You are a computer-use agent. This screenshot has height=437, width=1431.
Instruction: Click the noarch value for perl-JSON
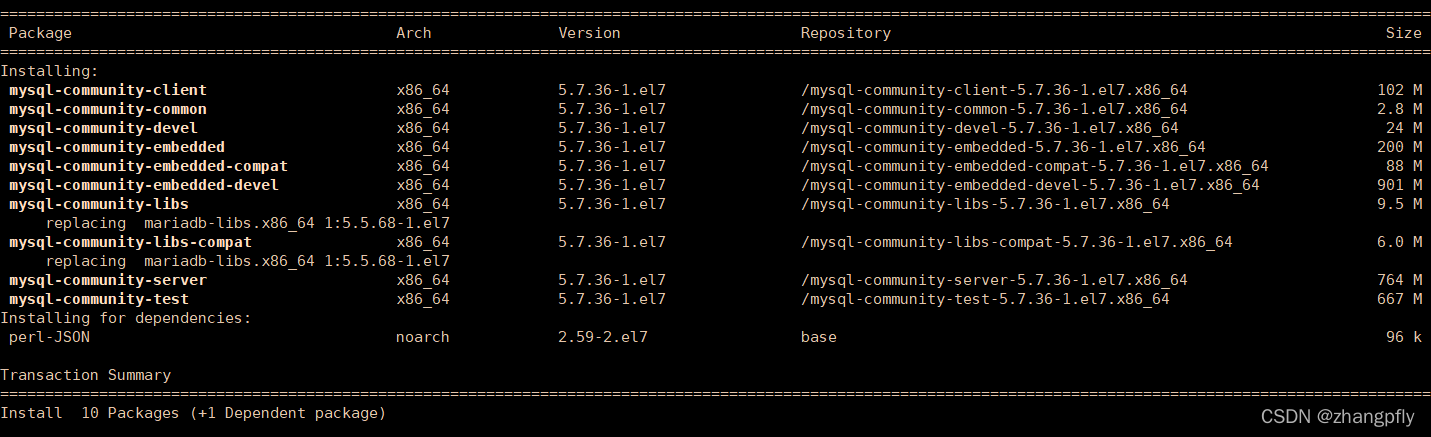[x=423, y=337]
